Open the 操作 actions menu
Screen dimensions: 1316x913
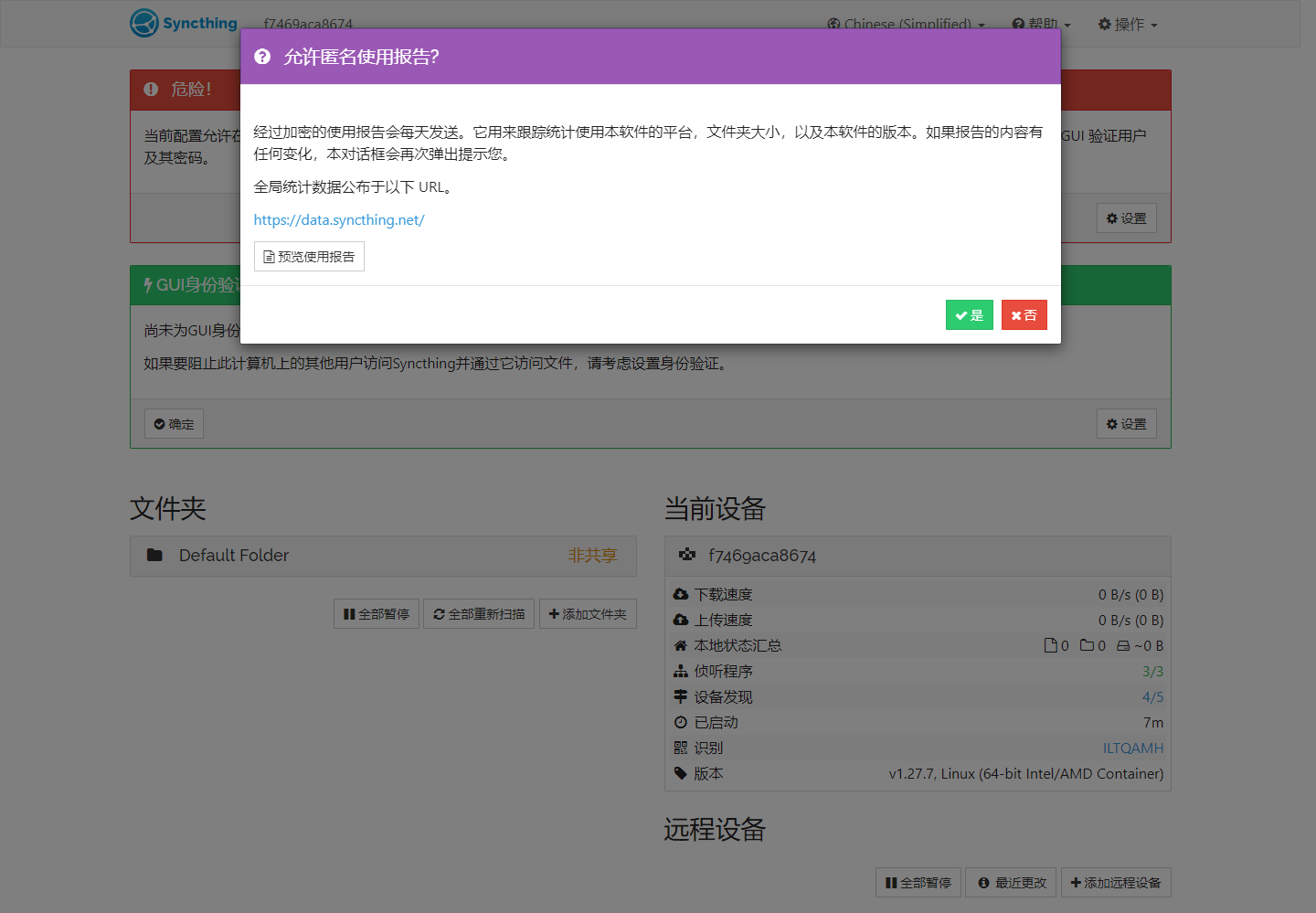[x=1128, y=25]
